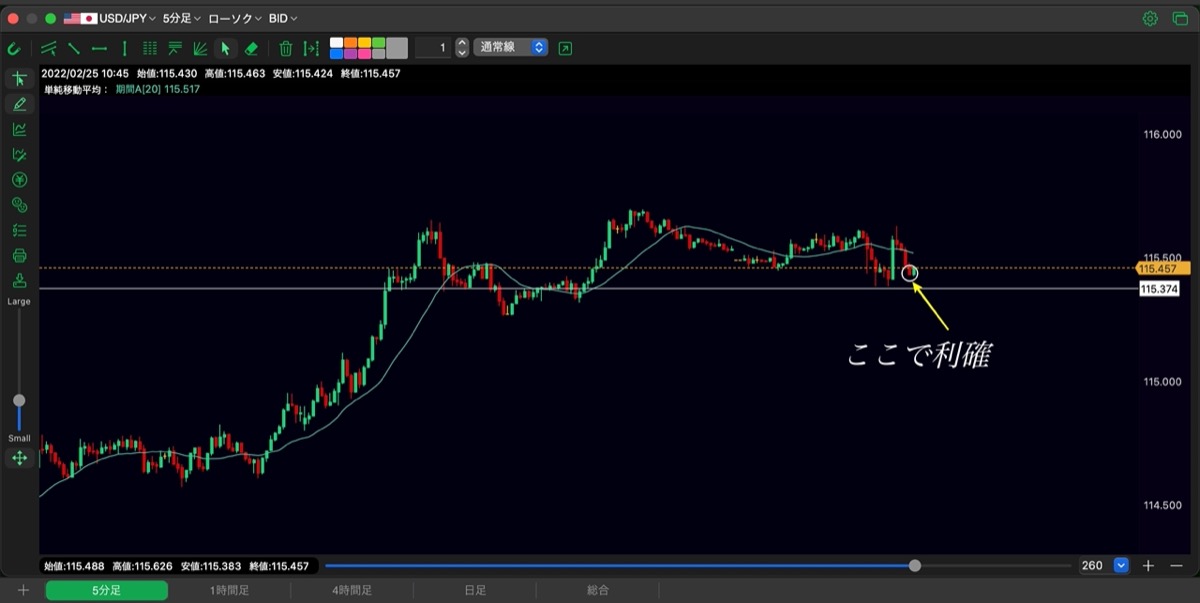Image resolution: width=1200 pixels, height=603 pixels.
Task: Click the scroll-to-latest bar icon
Action: click(x=311, y=48)
